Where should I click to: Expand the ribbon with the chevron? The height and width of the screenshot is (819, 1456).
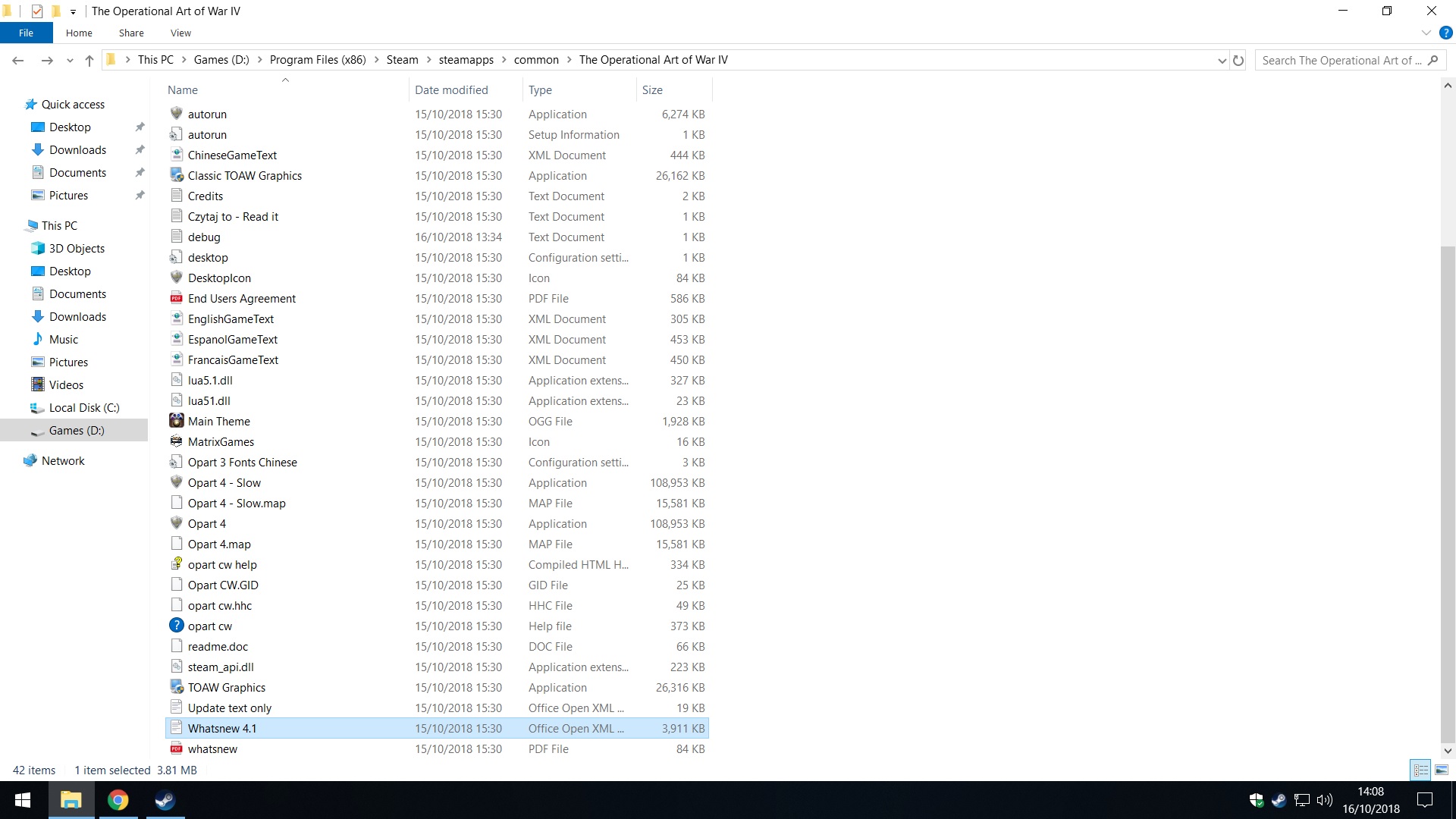tap(1426, 33)
